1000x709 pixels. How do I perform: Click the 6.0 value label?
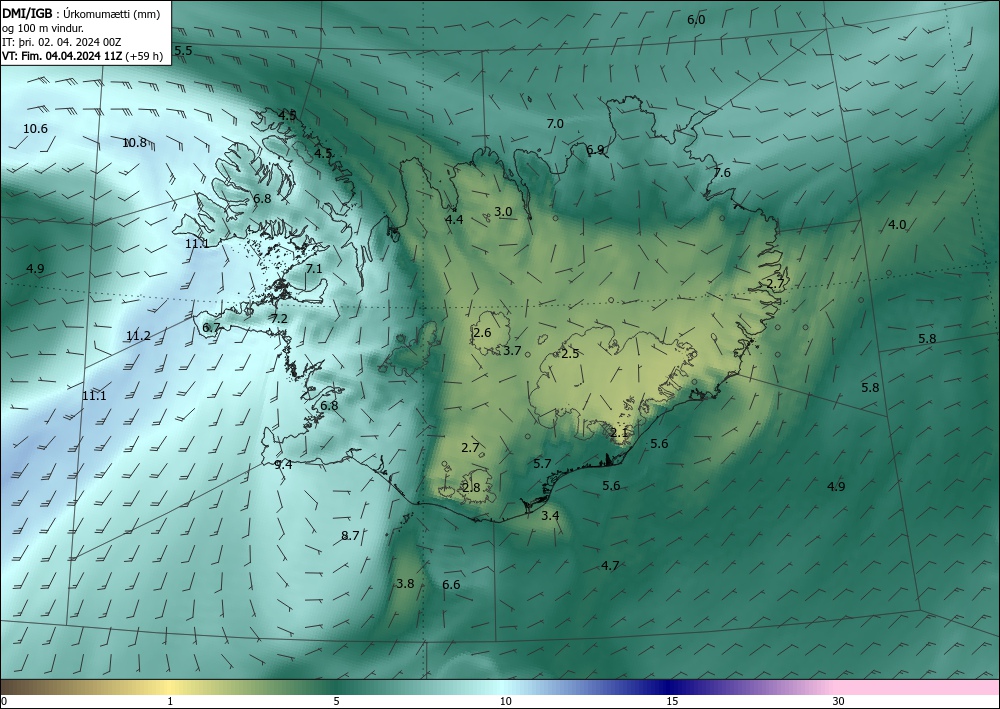coord(696,20)
